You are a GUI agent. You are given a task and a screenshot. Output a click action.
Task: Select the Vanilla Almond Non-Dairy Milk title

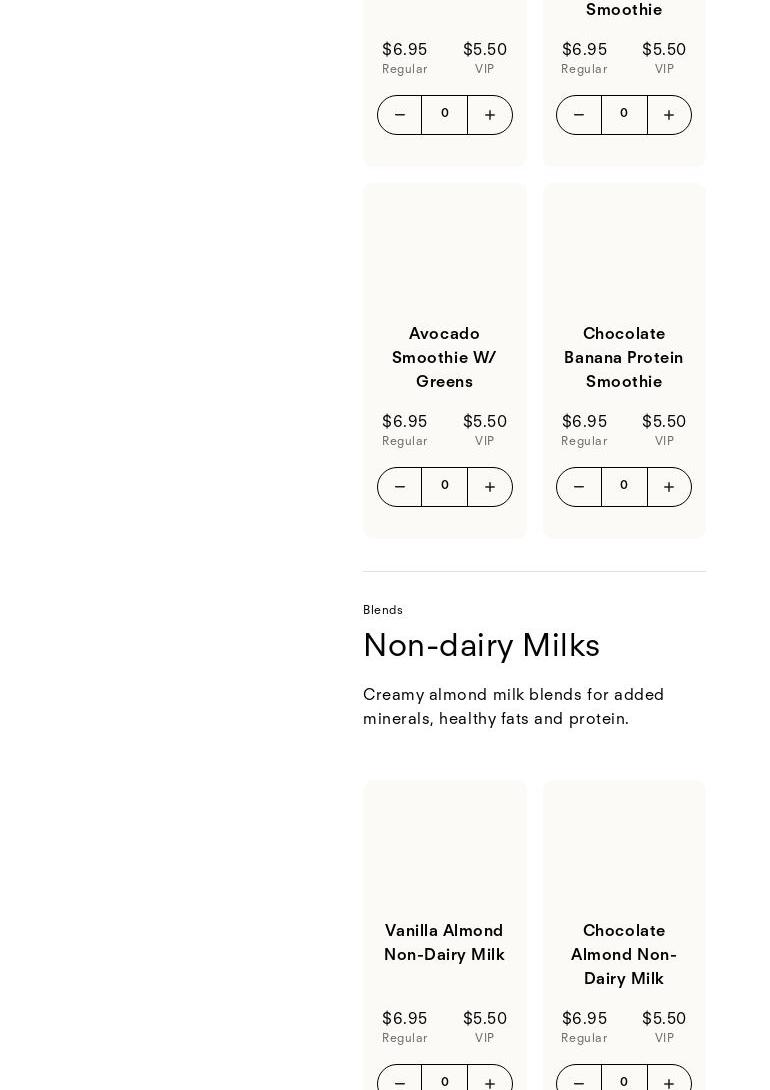click(444, 942)
